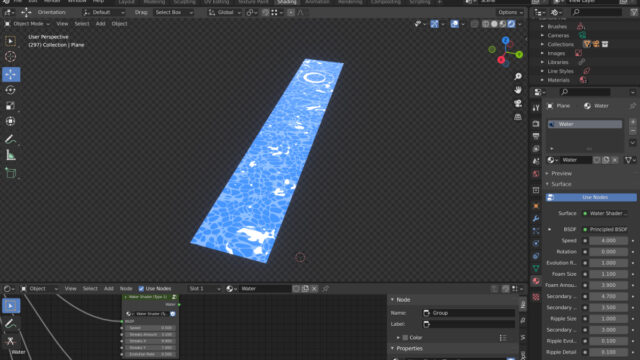Activate the 3D Cursor tool
The image size is (640, 360).
pyautogui.click(x=11, y=57)
